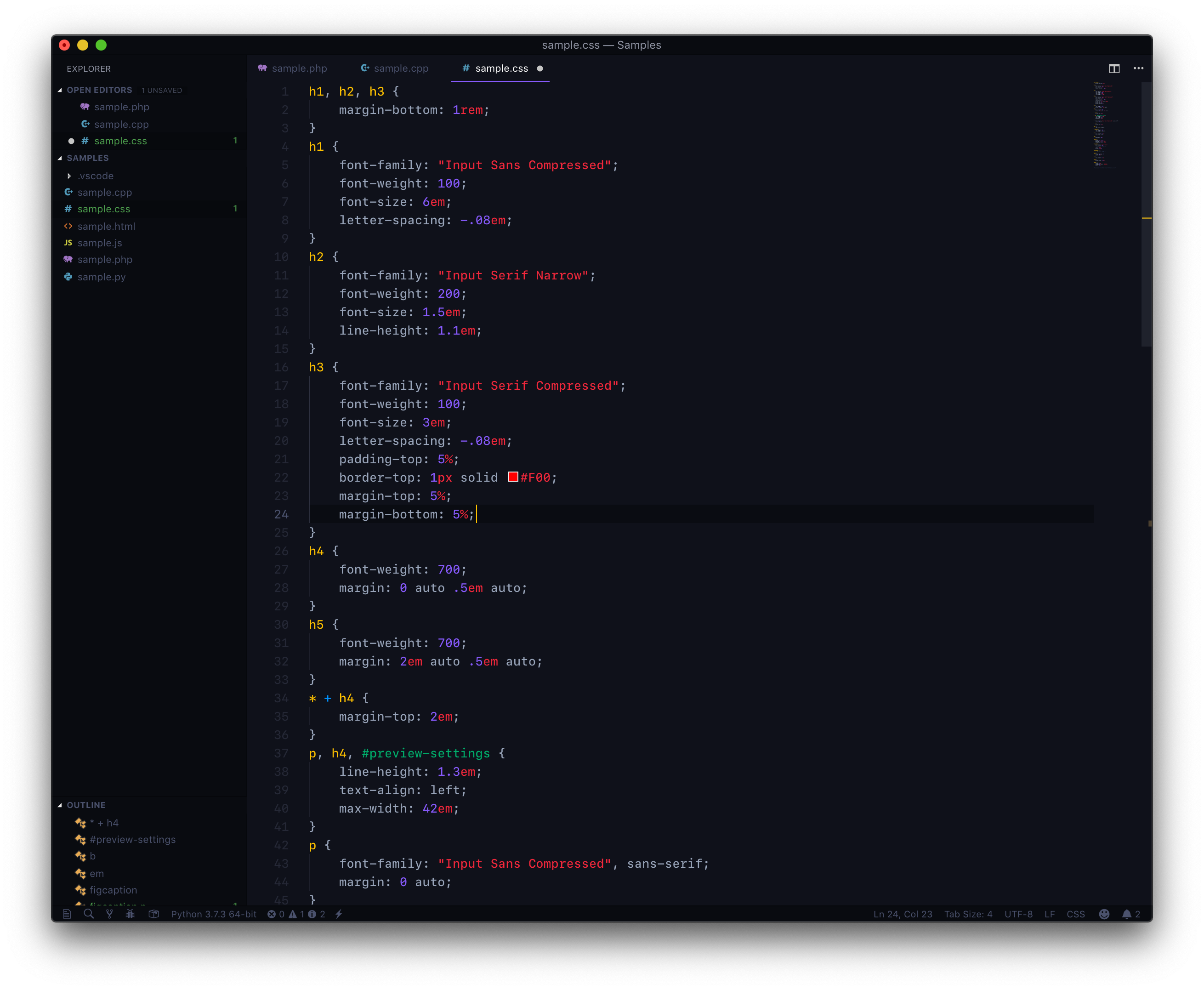Open sample.html in the file tree
This screenshot has height=990, width=1204.
click(106, 227)
